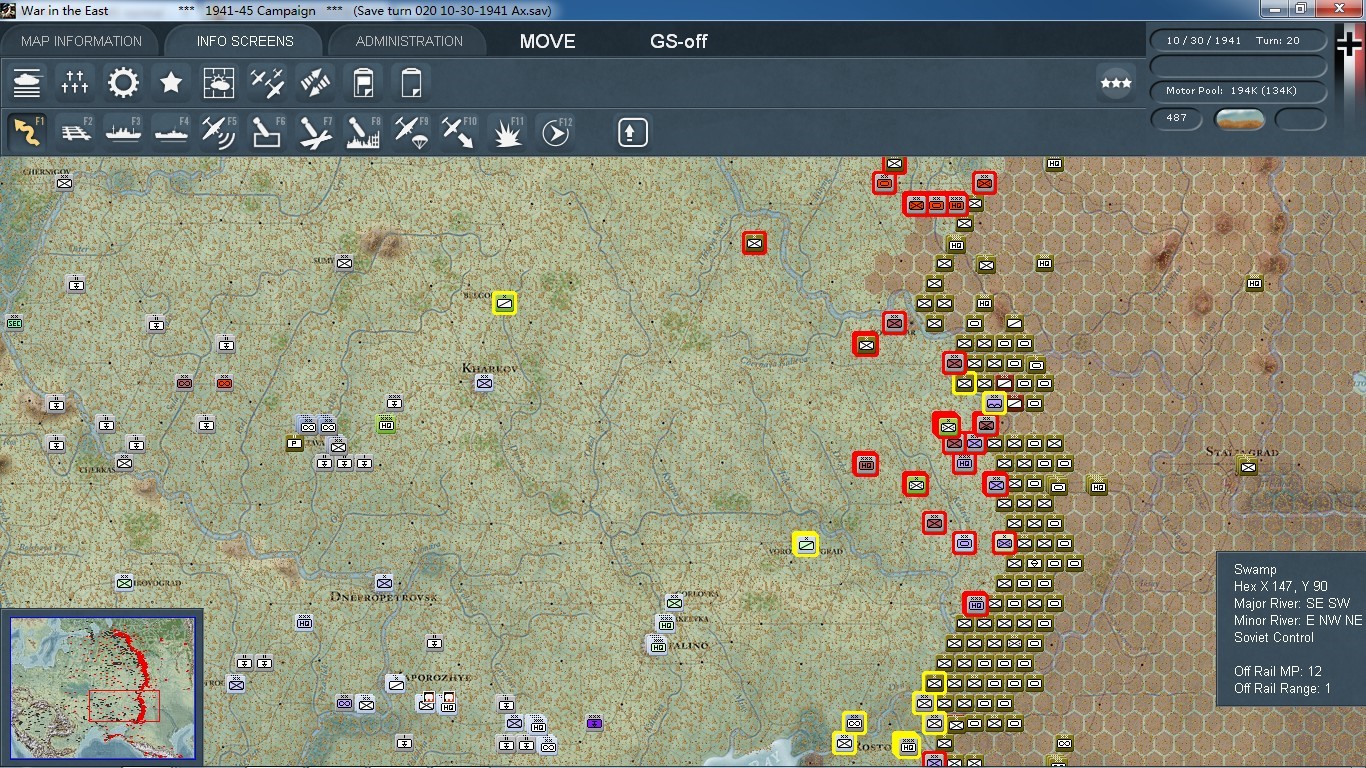The image size is (1366, 768).
Task: Open the Order of Battle tank icon
Action: (x=27, y=82)
